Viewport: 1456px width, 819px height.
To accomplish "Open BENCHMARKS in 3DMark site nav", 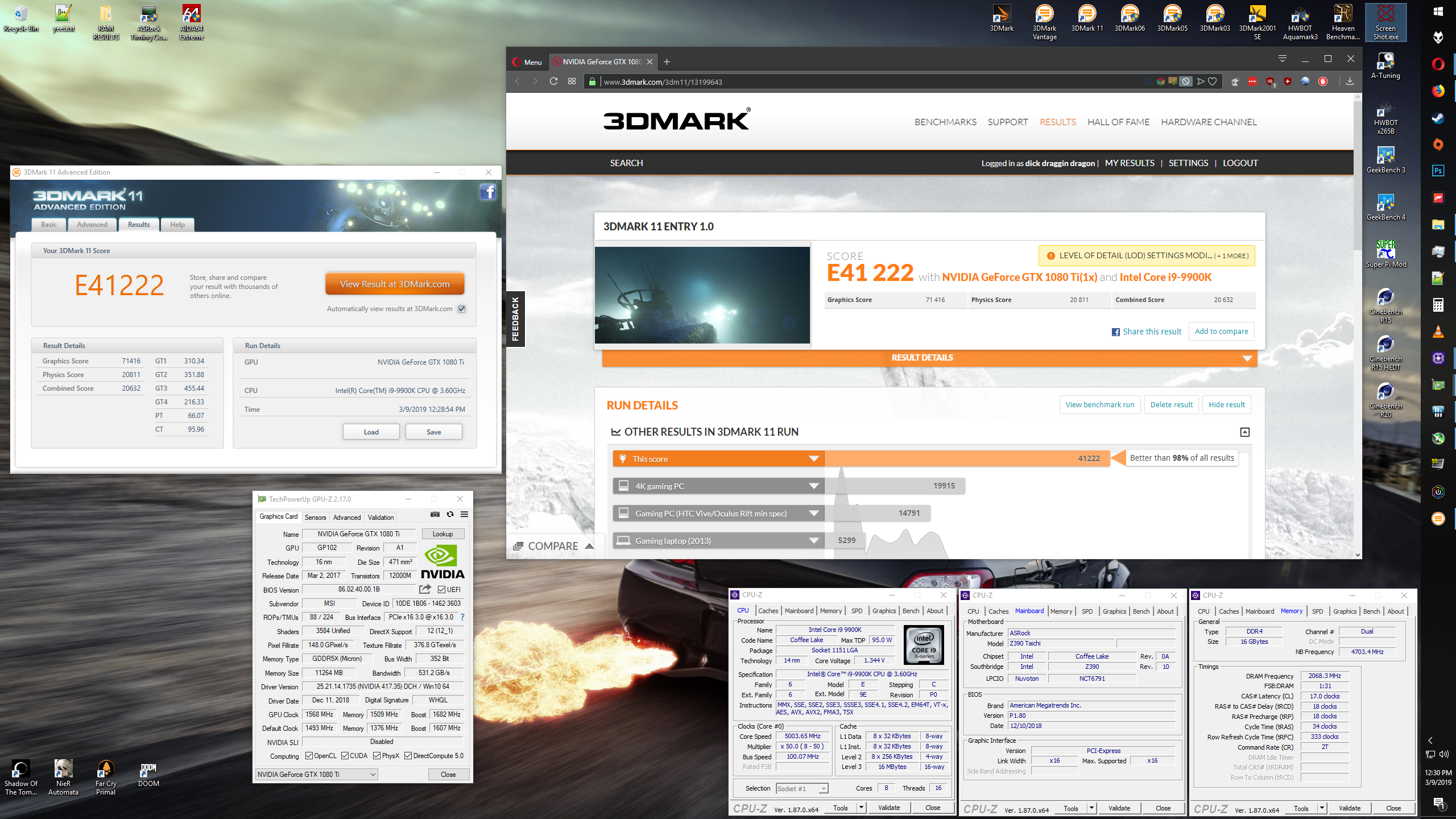I will tap(945, 122).
